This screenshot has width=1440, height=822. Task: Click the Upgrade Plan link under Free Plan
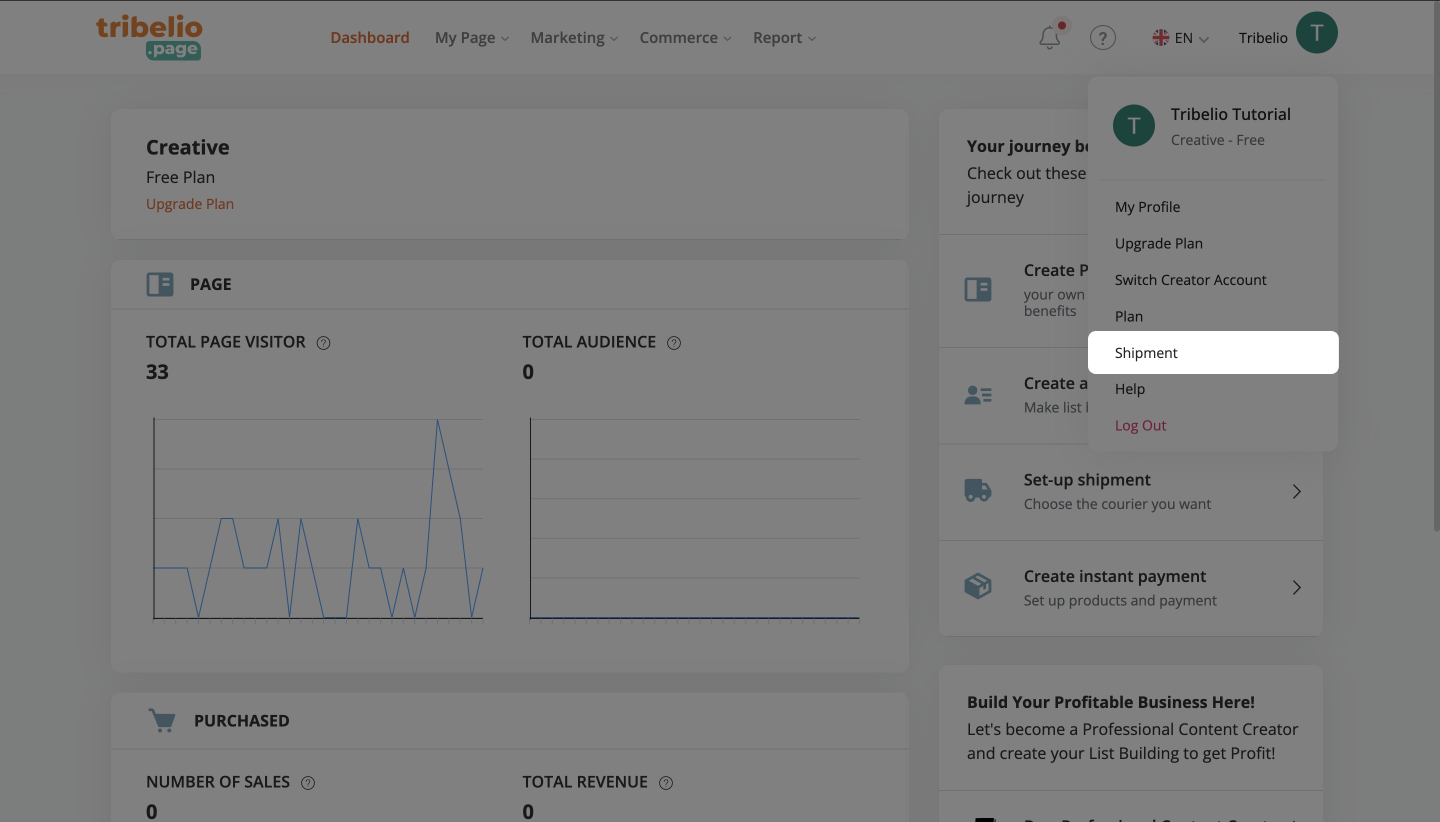tap(190, 204)
